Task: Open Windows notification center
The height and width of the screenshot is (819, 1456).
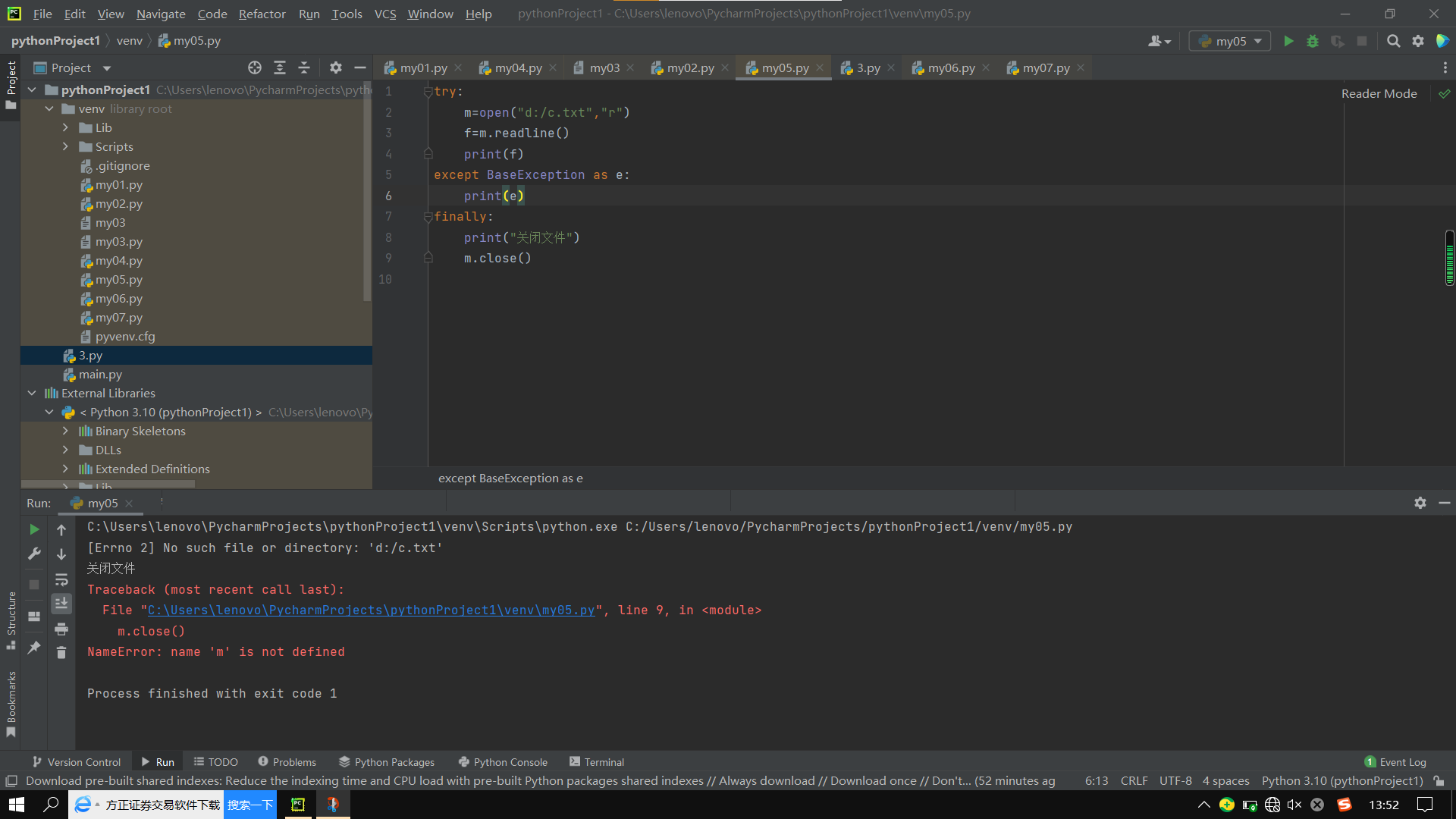Action: coord(1425,805)
